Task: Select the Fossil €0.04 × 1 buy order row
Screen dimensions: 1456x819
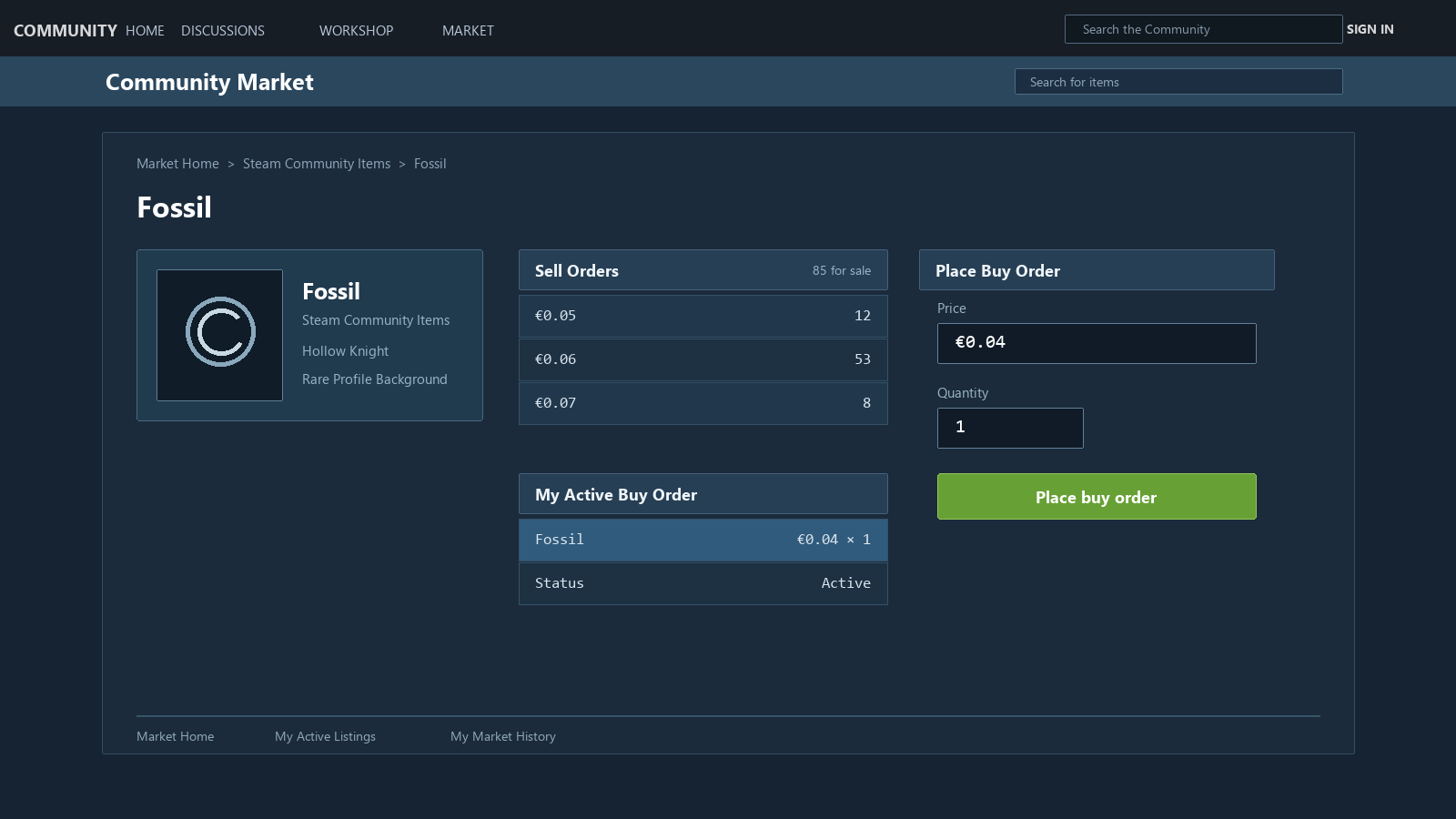Action: point(703,540)
